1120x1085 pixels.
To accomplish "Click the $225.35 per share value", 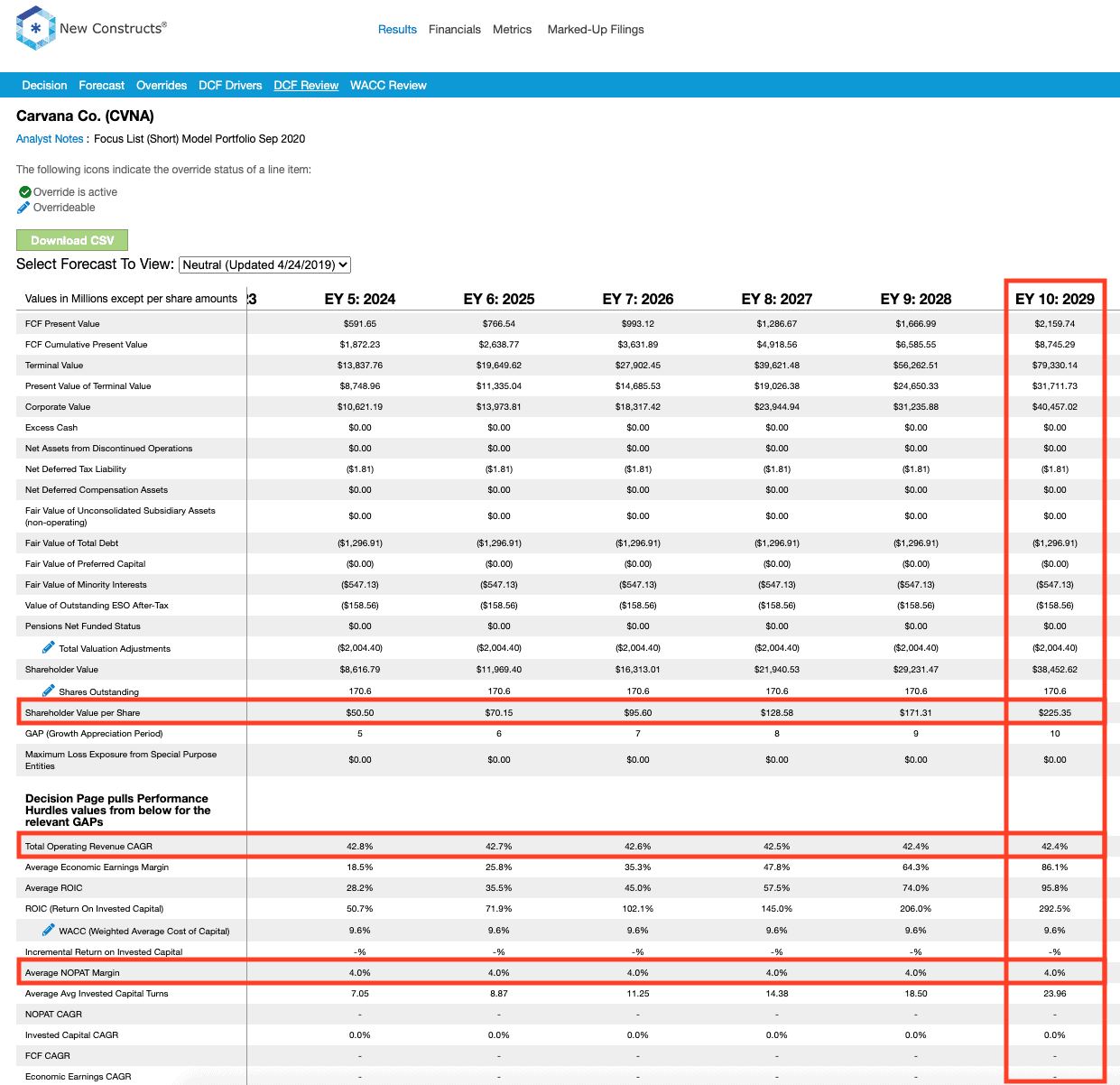I will (1055, 713).
